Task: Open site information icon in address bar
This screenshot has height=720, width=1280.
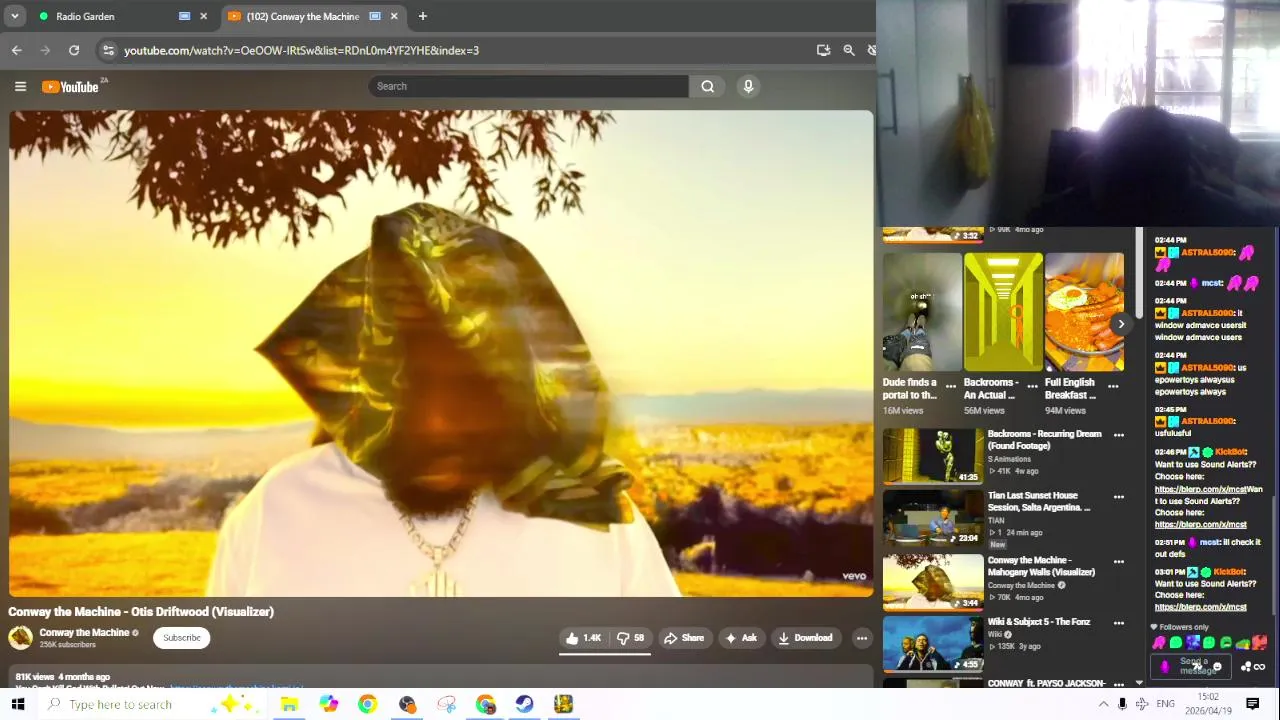Action: [108, 50]
